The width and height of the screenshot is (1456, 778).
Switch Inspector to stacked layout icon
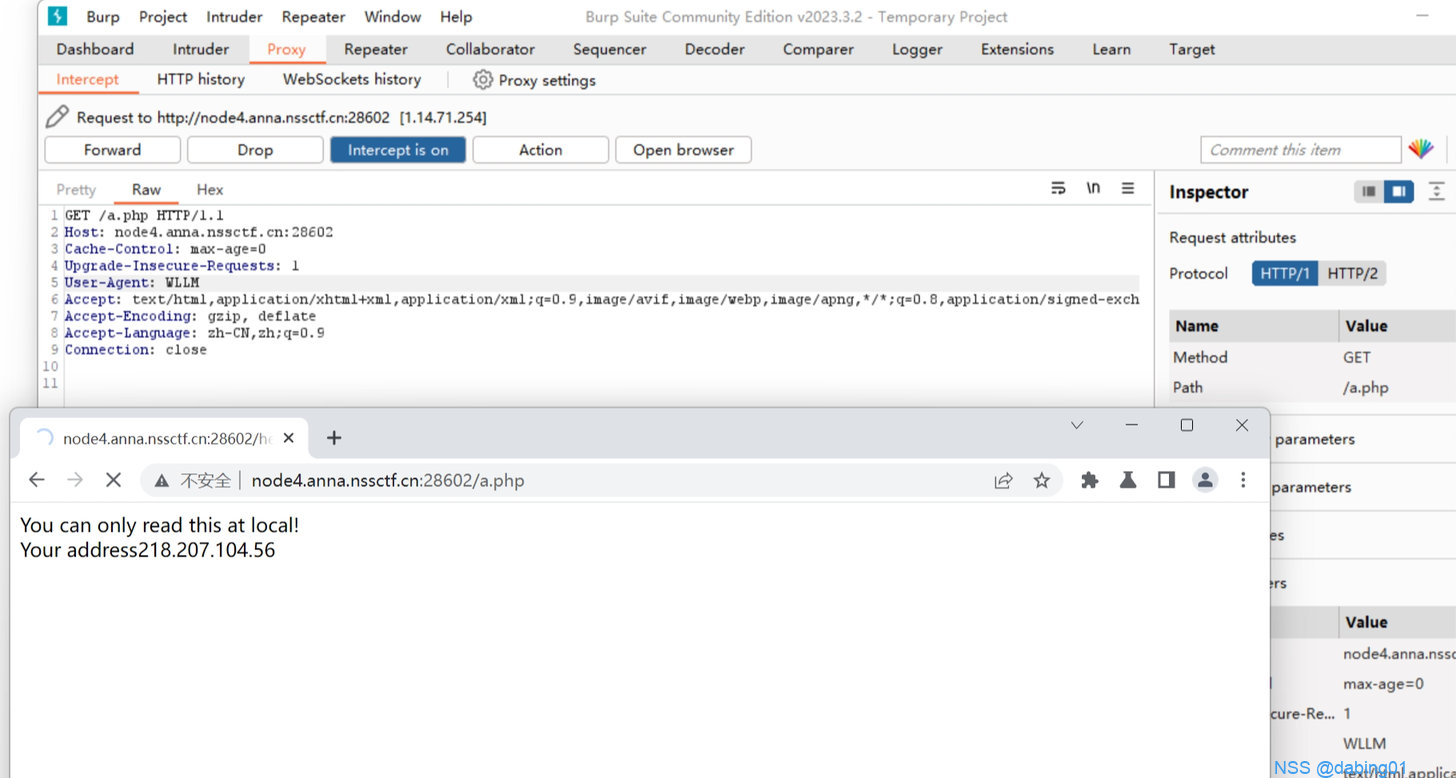click(x=1369, y=192)
